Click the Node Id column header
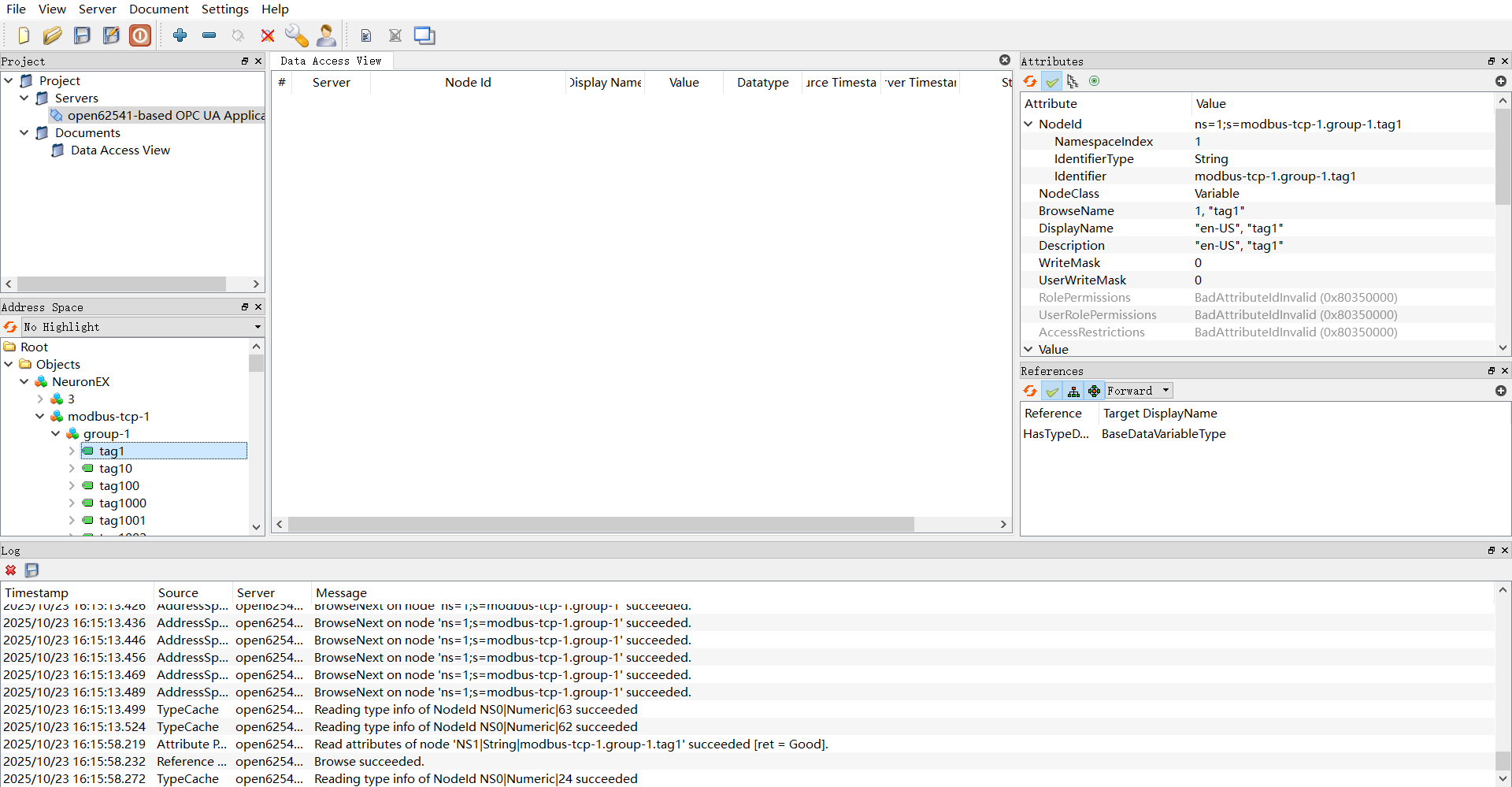1512x787 pixels. 468,83
